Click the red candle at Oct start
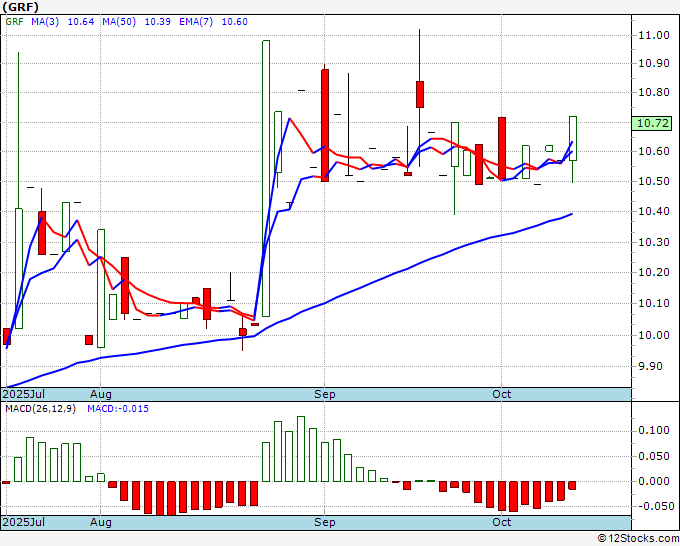The width and height of the screenshot is (680, 546). [x=502, y=149]
